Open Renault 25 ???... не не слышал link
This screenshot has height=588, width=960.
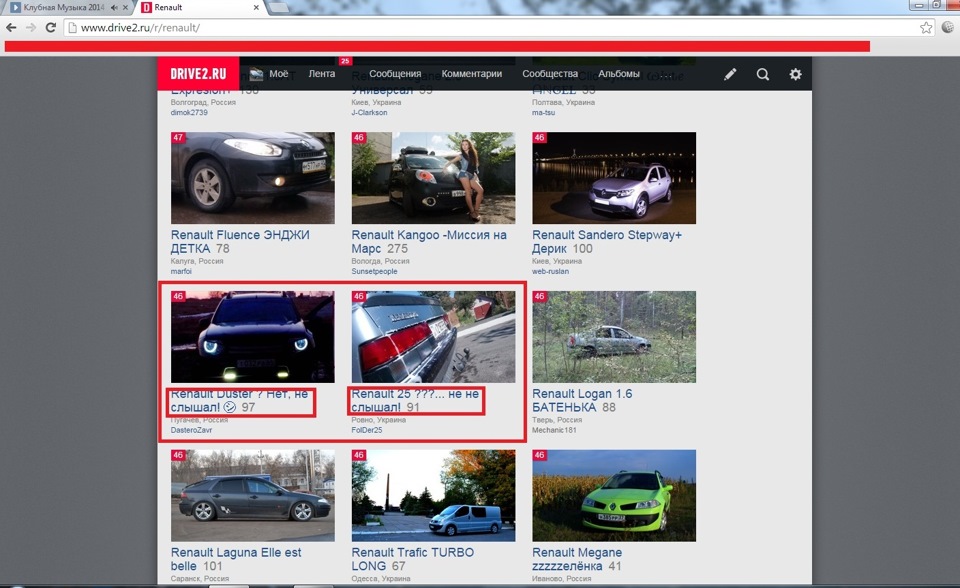pos(414,401)
